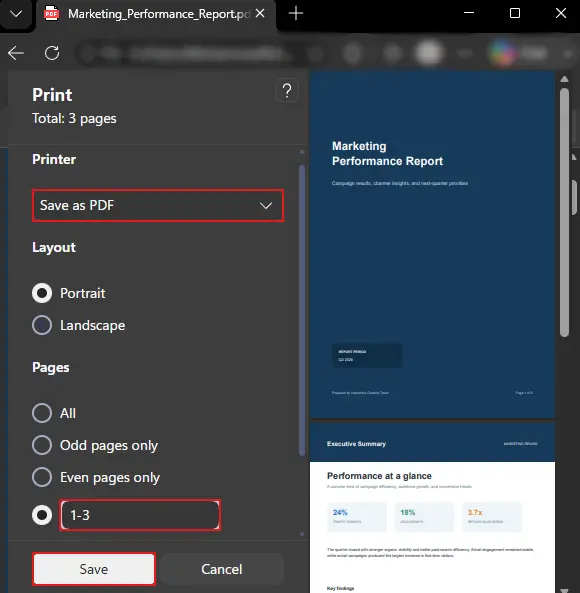Click the Marketing Performance Report cover page preview
Screen dimensions: 580x593
[x=433, y=244]
